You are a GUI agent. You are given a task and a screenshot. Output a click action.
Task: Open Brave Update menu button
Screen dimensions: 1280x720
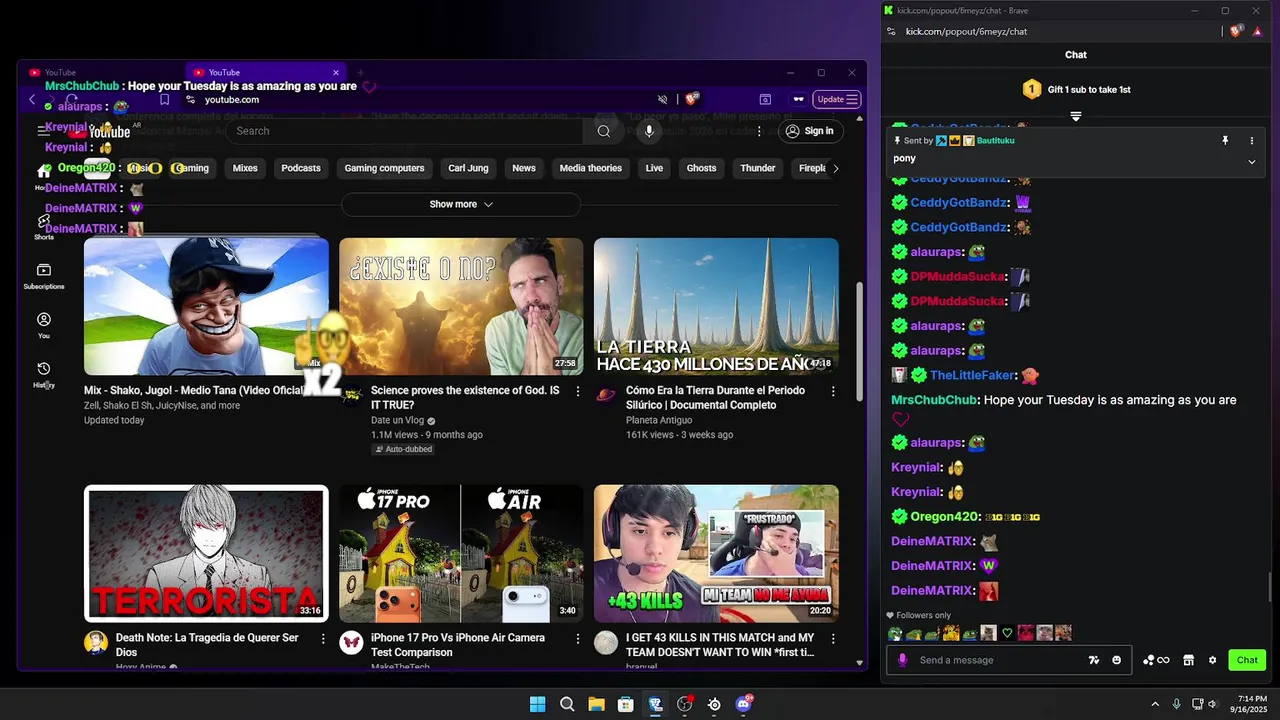pyautogui.click(x=837, y=99)
